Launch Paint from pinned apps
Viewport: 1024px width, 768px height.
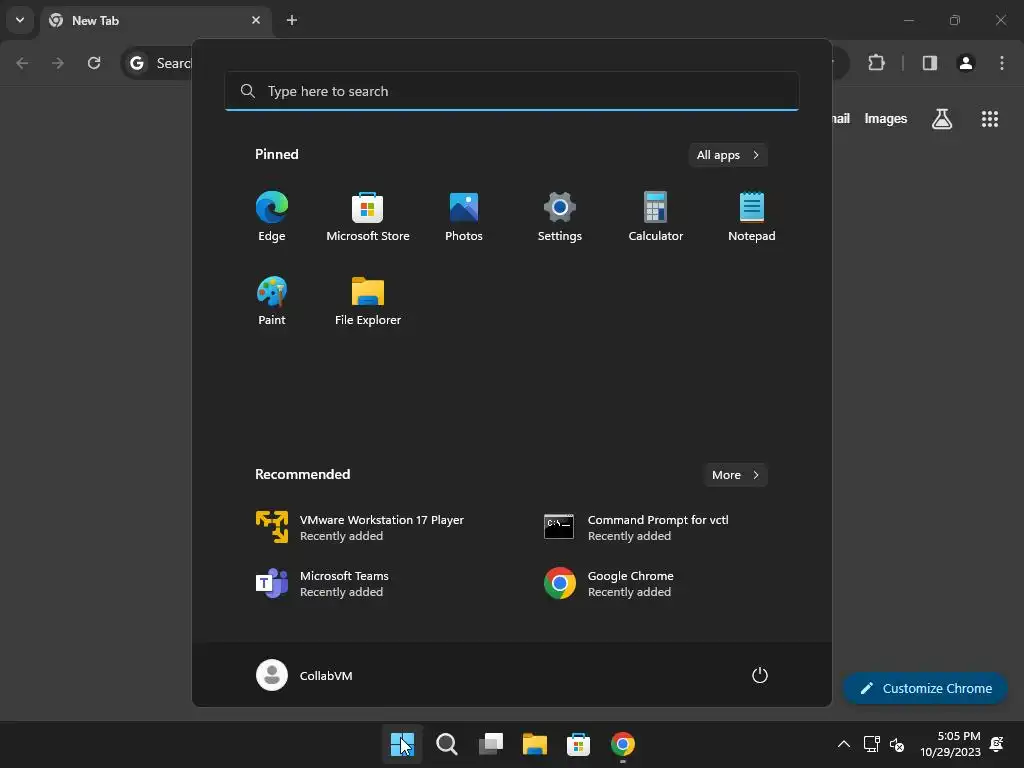tap(272, 300)
